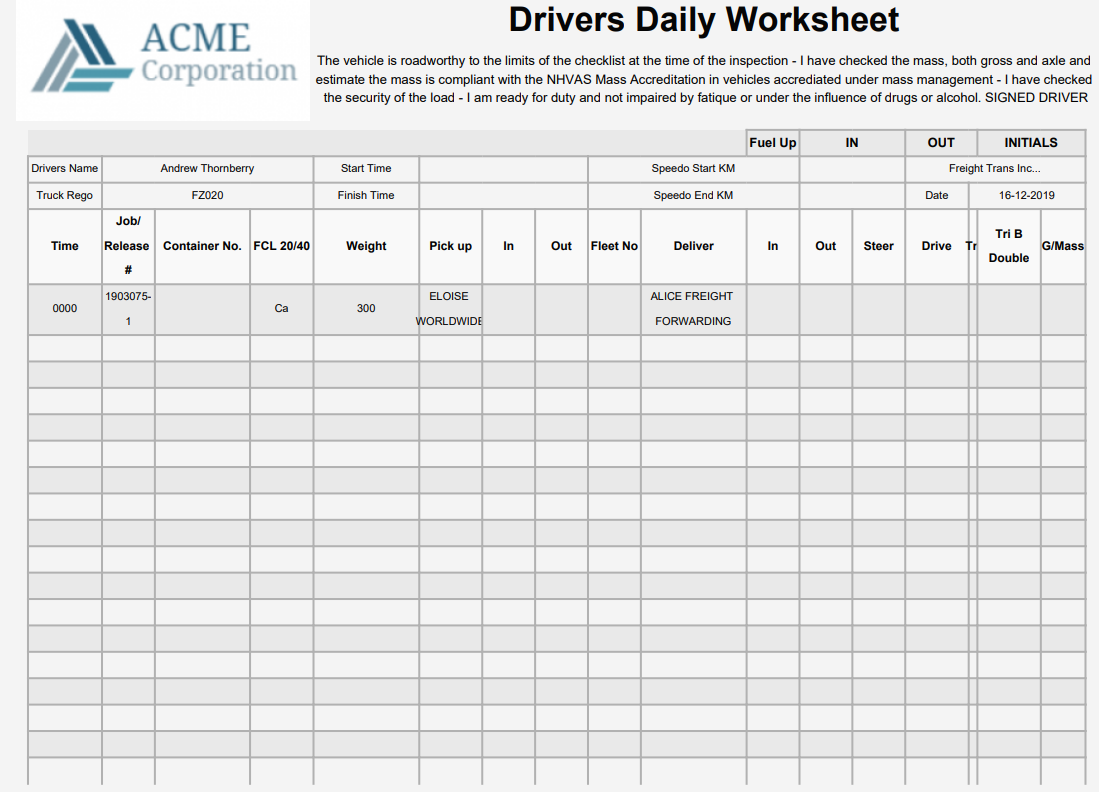Image resolution: width=1099 pixels, height=792 pixels.
Task: Click the Speedo Start KM label
Action: [x=693, y=168]
